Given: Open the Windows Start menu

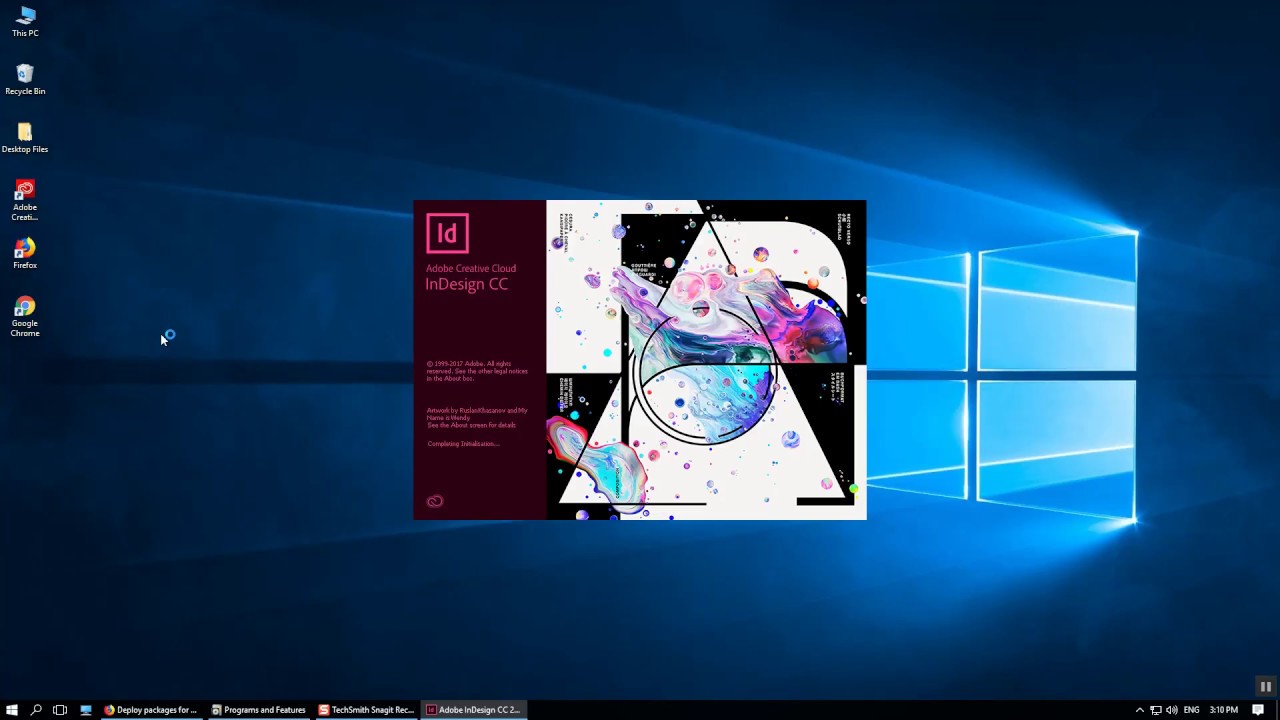Looking at the screenshot, I should pyautogui.click(x=12, y=710).
